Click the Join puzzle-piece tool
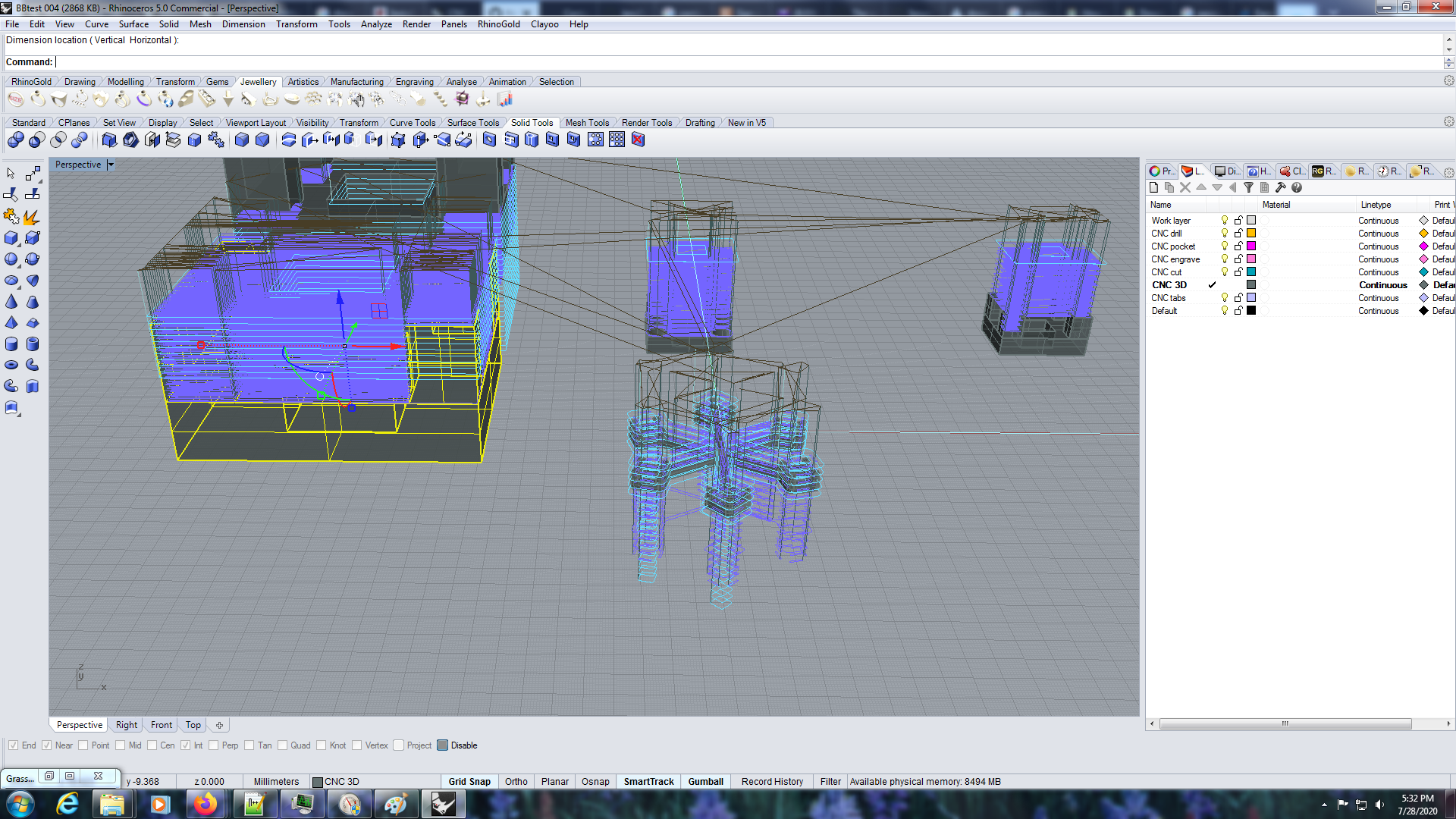Image resolution: width=1456 pixels, height=819 pixels. point(11,217)
